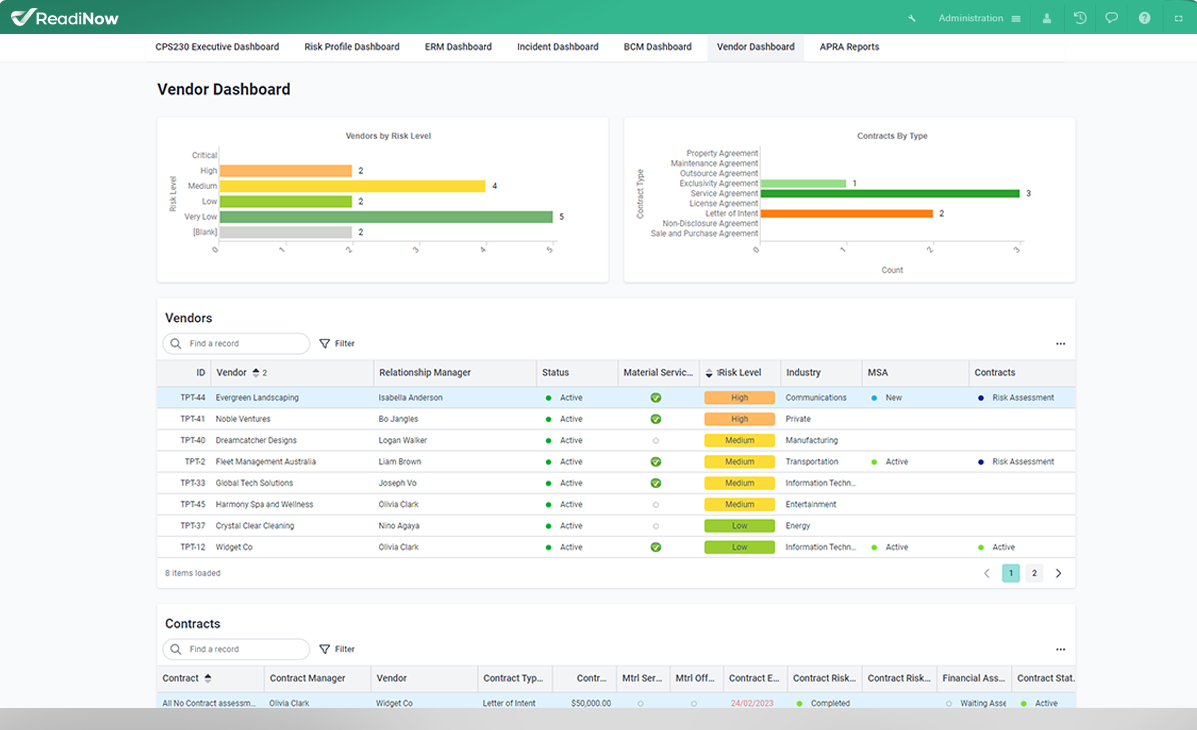
Task: Open the user profile icon
Action: 1047,18
